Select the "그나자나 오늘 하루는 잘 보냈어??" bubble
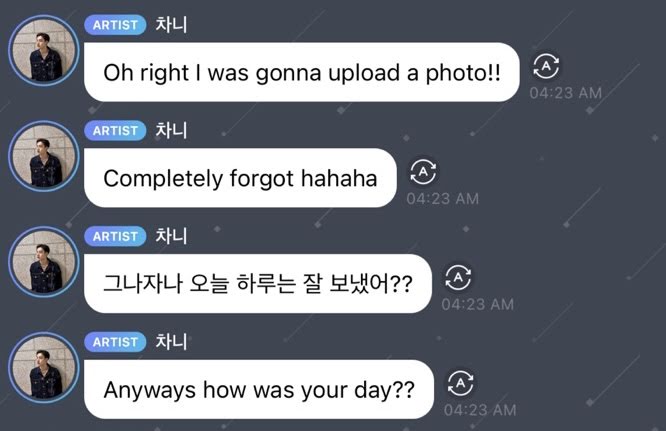This screenshot has height=431, width=666. (258, 284)
